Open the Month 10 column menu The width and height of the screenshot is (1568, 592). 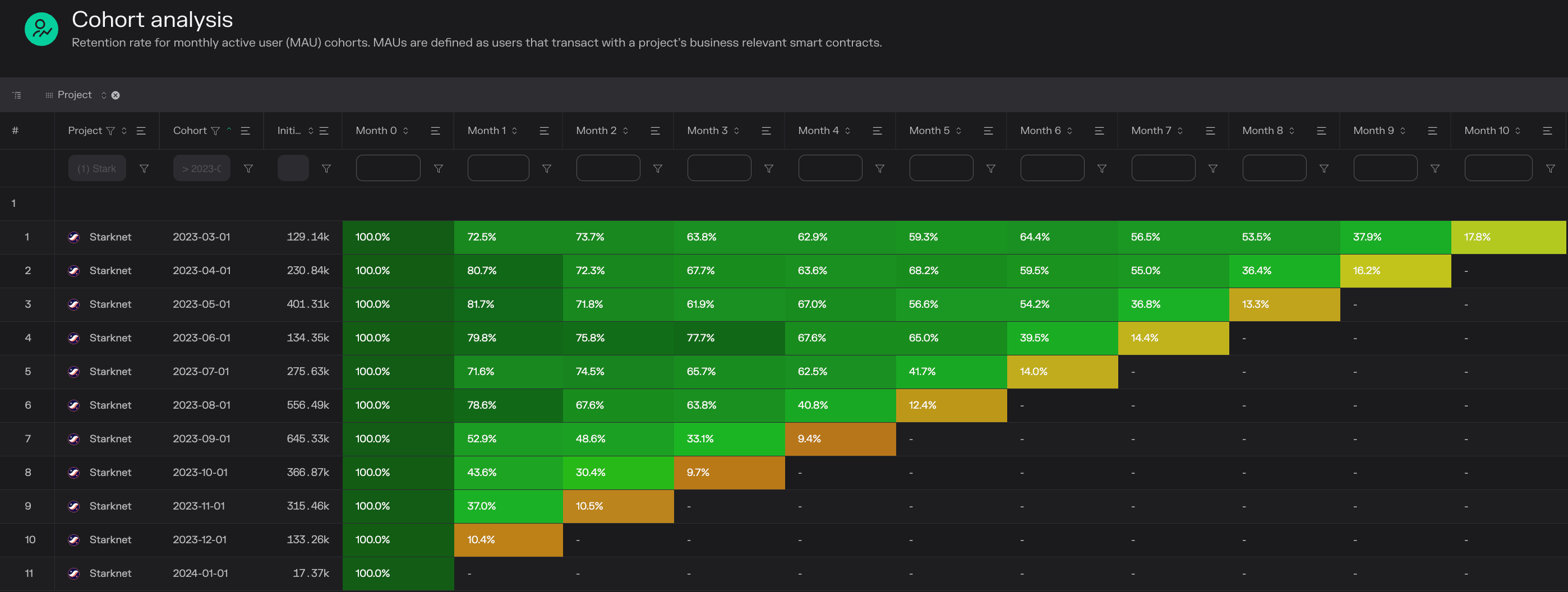tap(1547, 131)
